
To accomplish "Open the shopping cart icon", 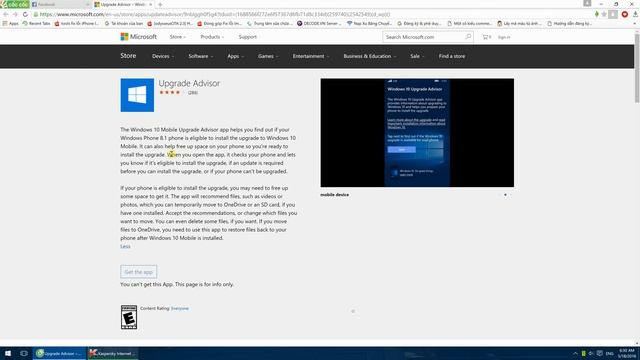I will tap(486, 37).
